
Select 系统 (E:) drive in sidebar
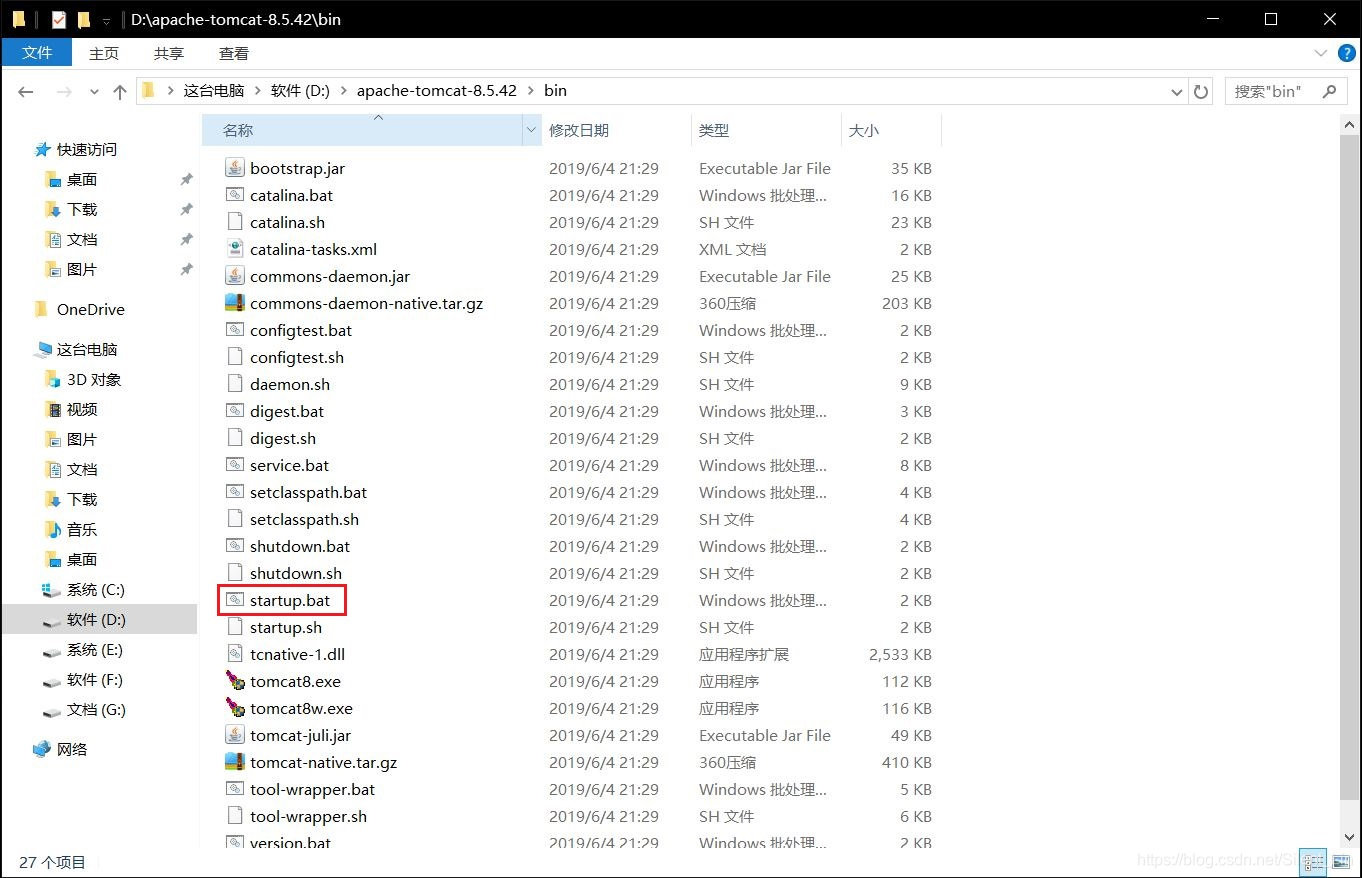95,649
